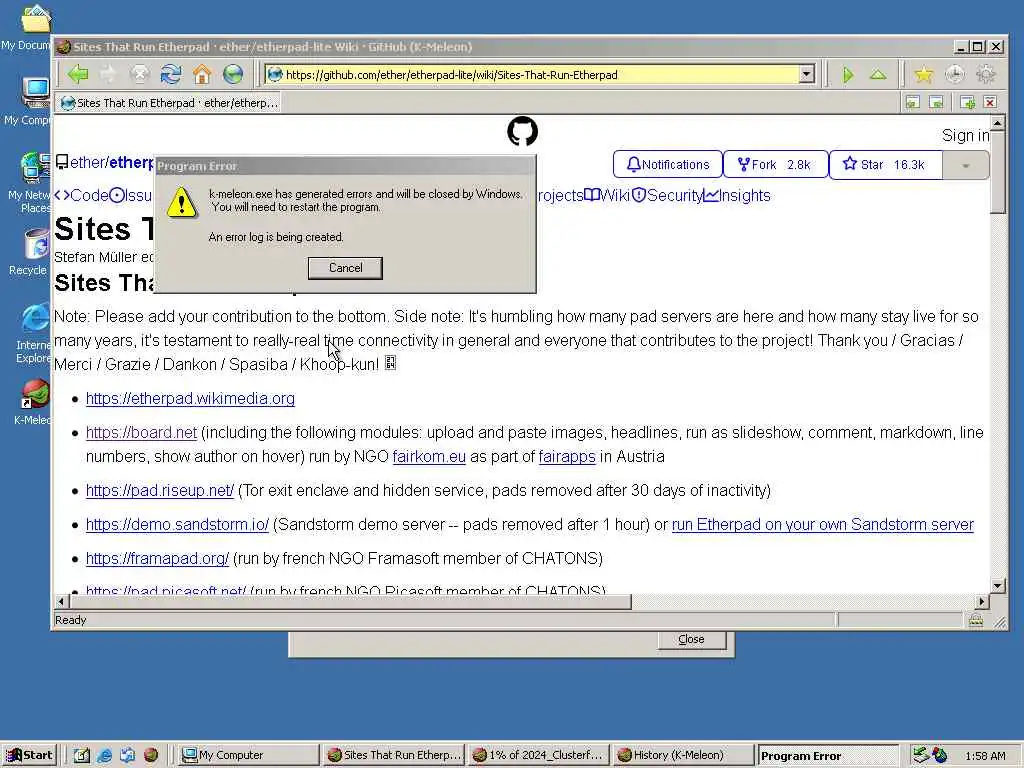Switch to History (K-Meleon) taskbar button
The image size is (1024, 768).
[x=683, y=755]
